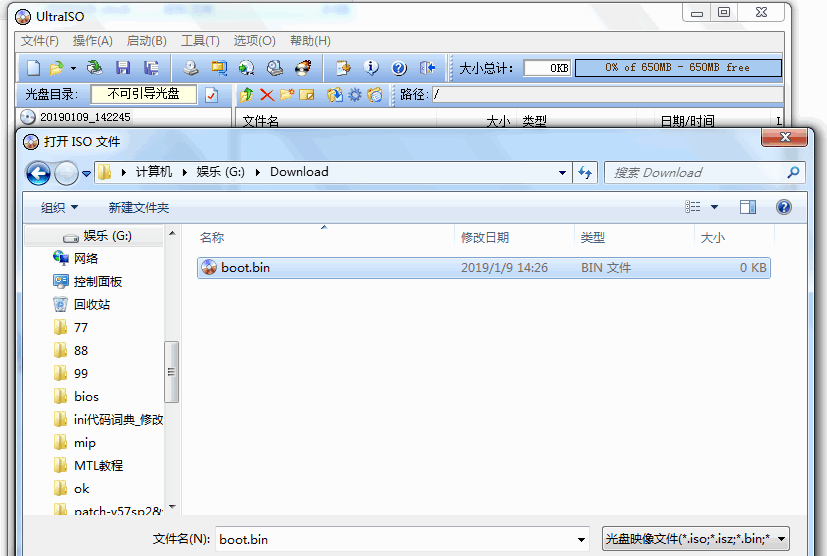Toggle boot info checkmark icon beside 不可引导光盘
The width and height of the screenshot is (827, 556).
tap(211, 95)
